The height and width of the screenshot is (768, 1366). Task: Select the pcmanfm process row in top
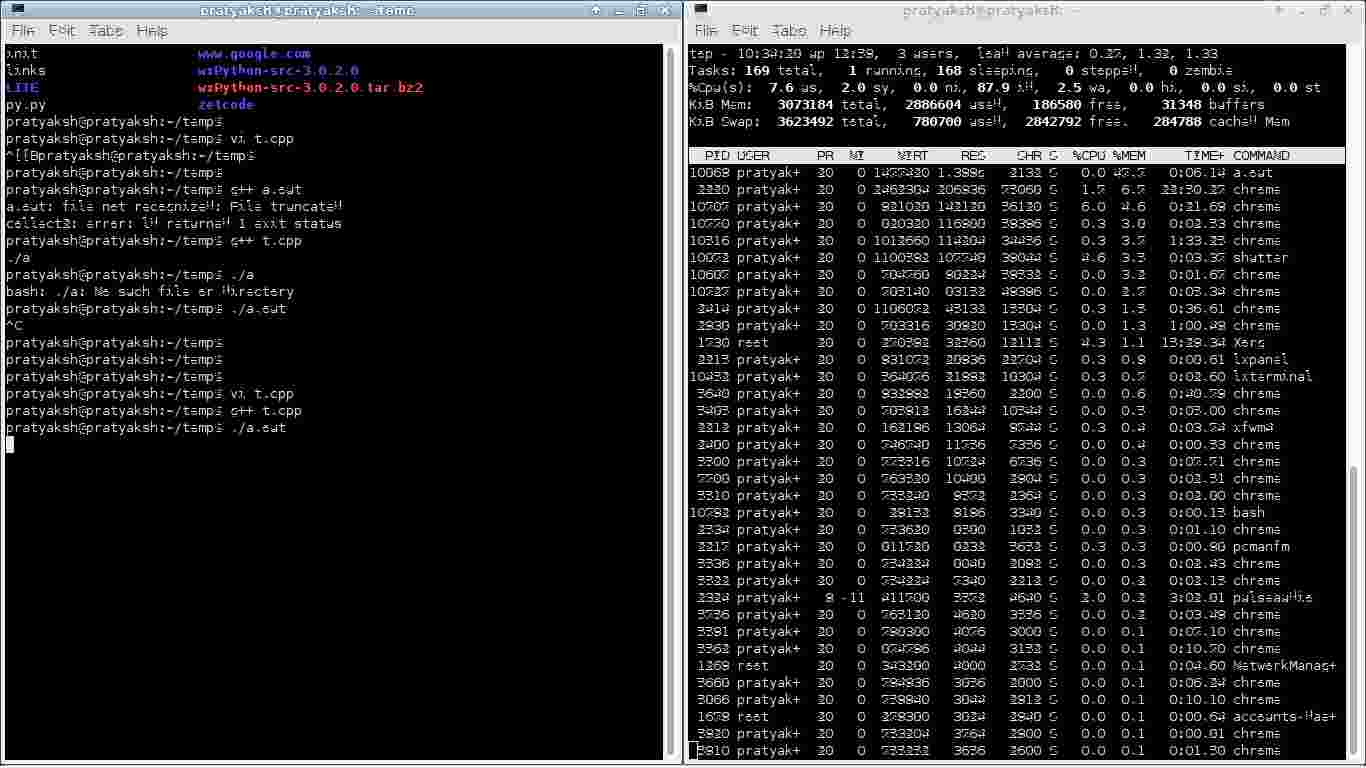pyautogui.click(x=1017, y=546)
